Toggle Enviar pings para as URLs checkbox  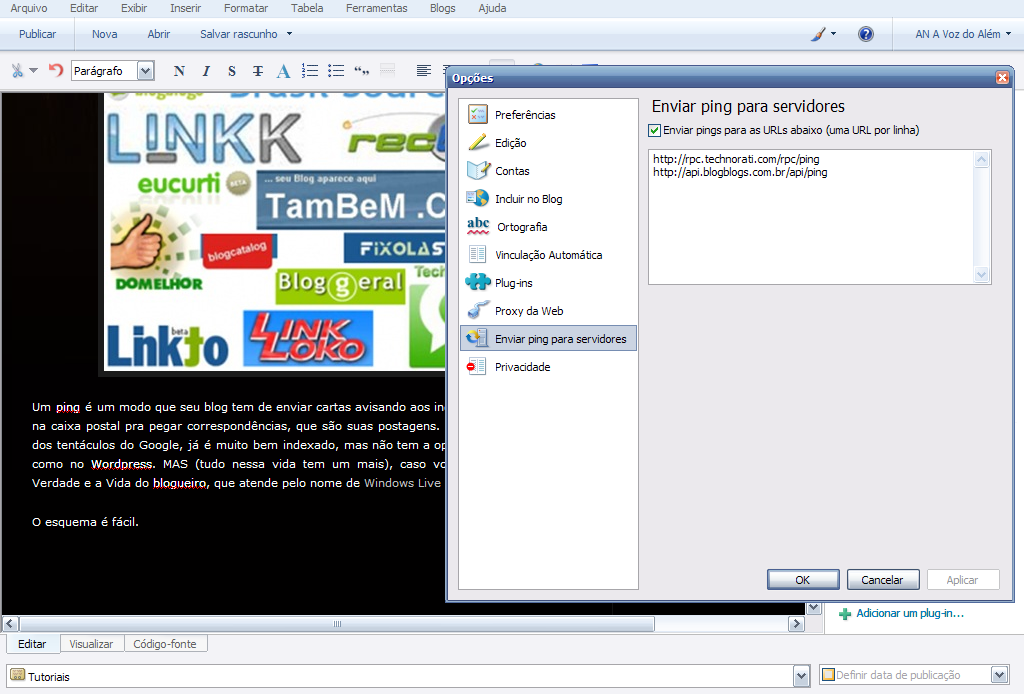pos(654,131)
